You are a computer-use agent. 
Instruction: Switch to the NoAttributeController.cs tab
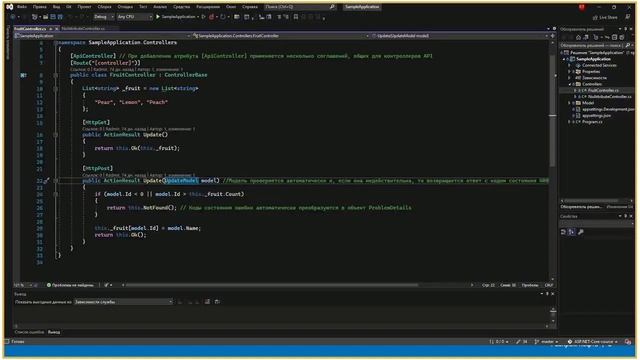click(x=83, y=29)
